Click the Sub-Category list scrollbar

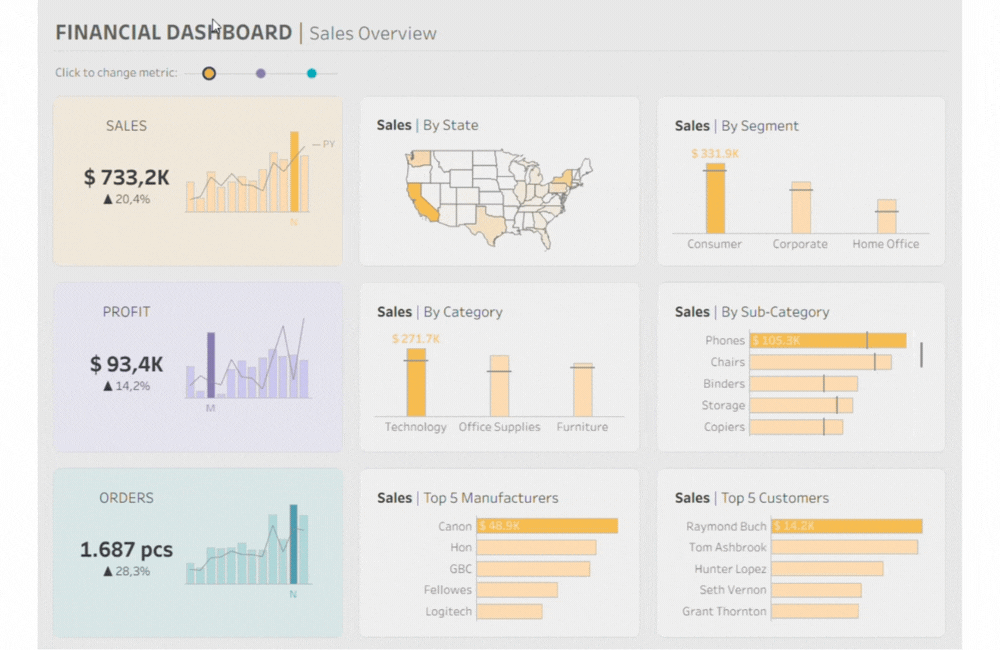click(921, 354)
